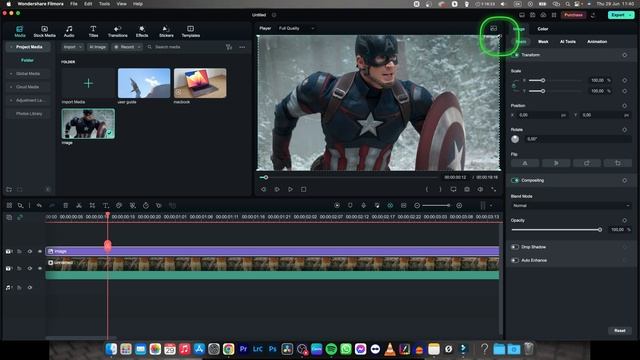Enable the Drop Shadow switch
The image size is (640, 360).
(515, 247)
